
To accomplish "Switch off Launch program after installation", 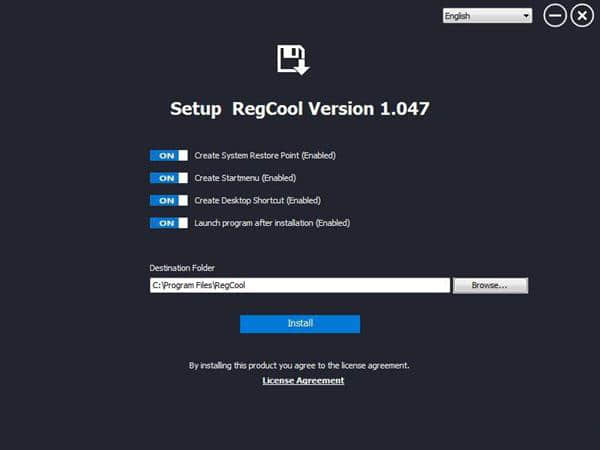I will click(x=168, y=223).
